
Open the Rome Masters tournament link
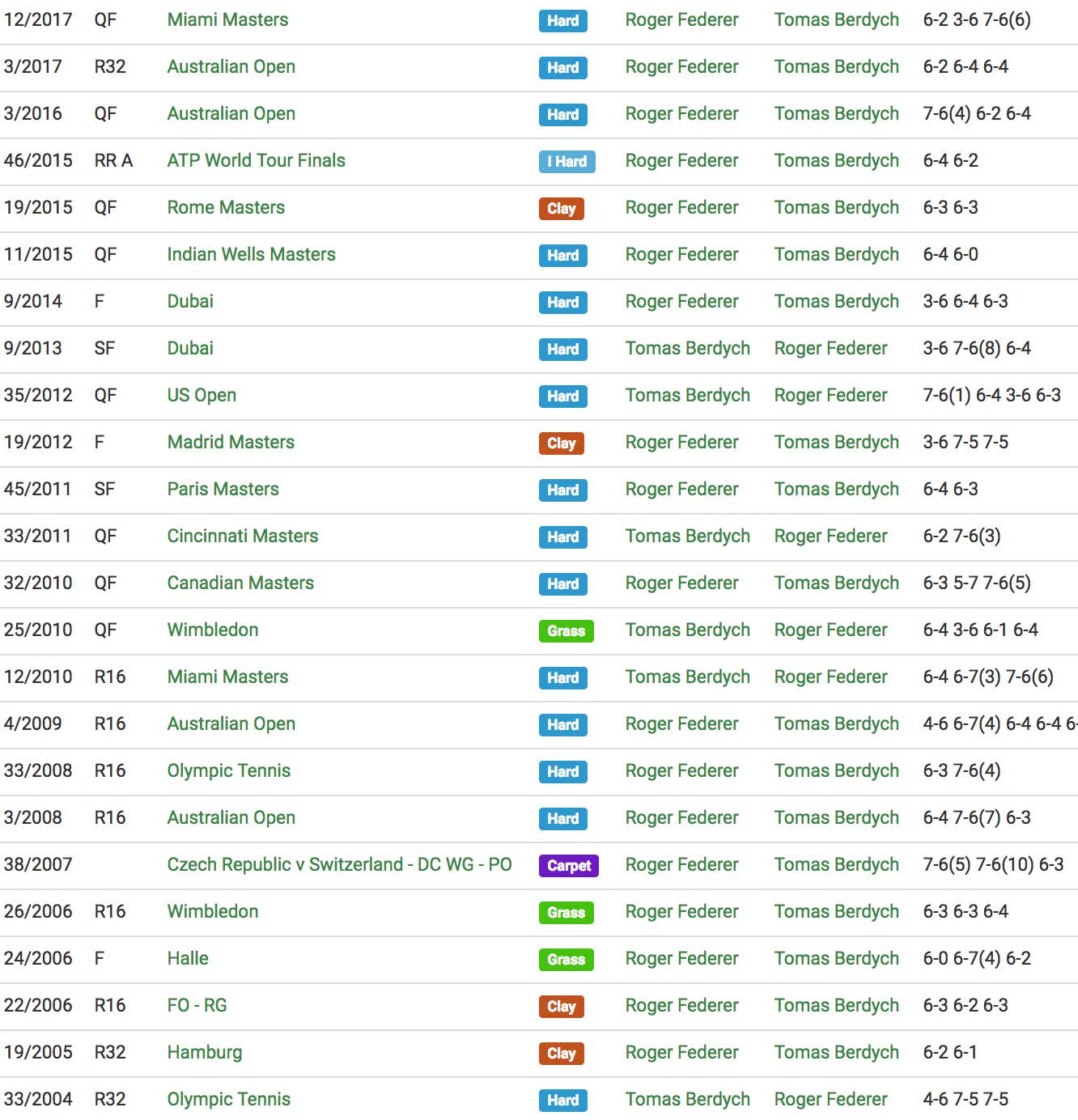226,207
